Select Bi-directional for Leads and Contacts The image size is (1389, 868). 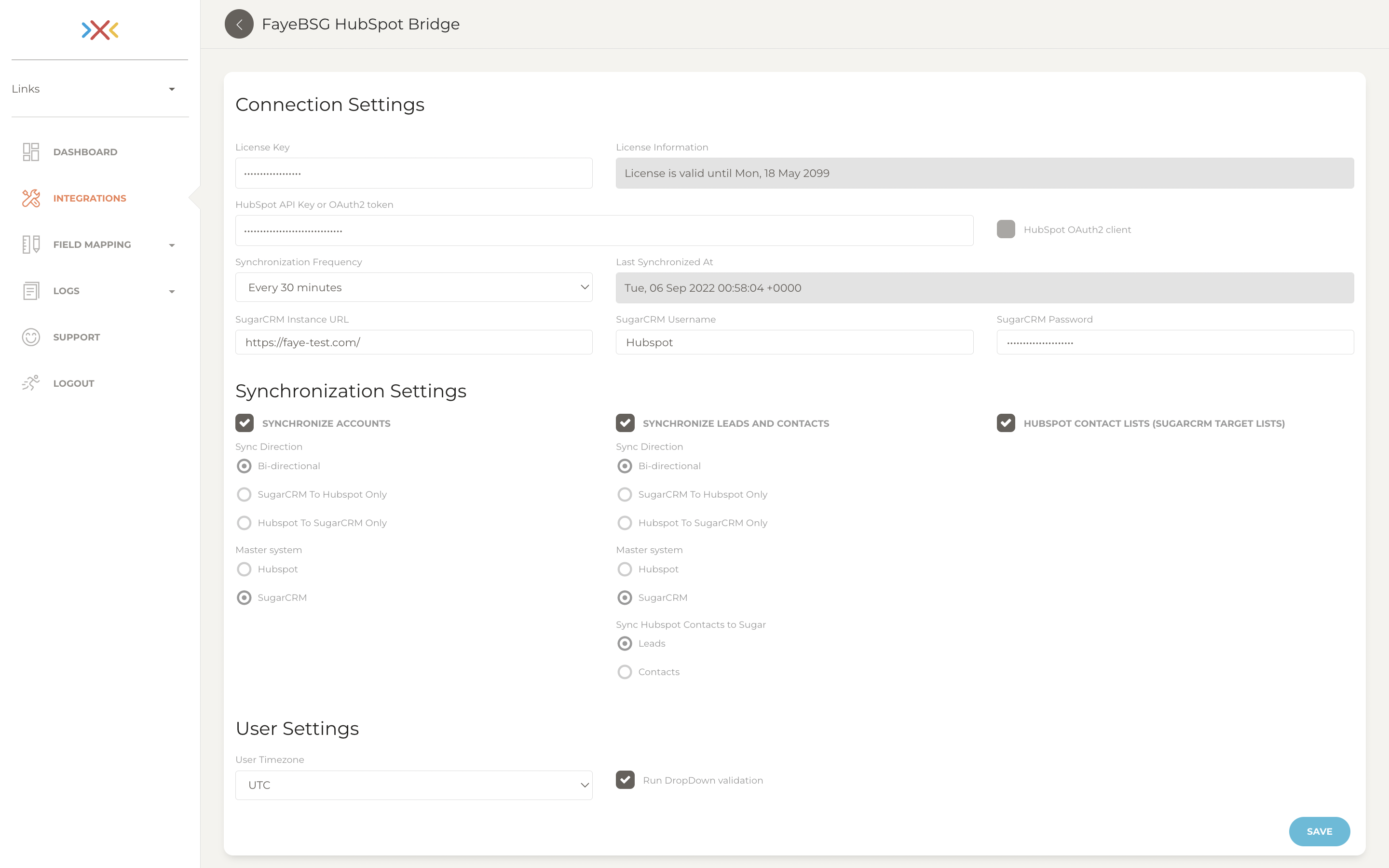[625, 466]
